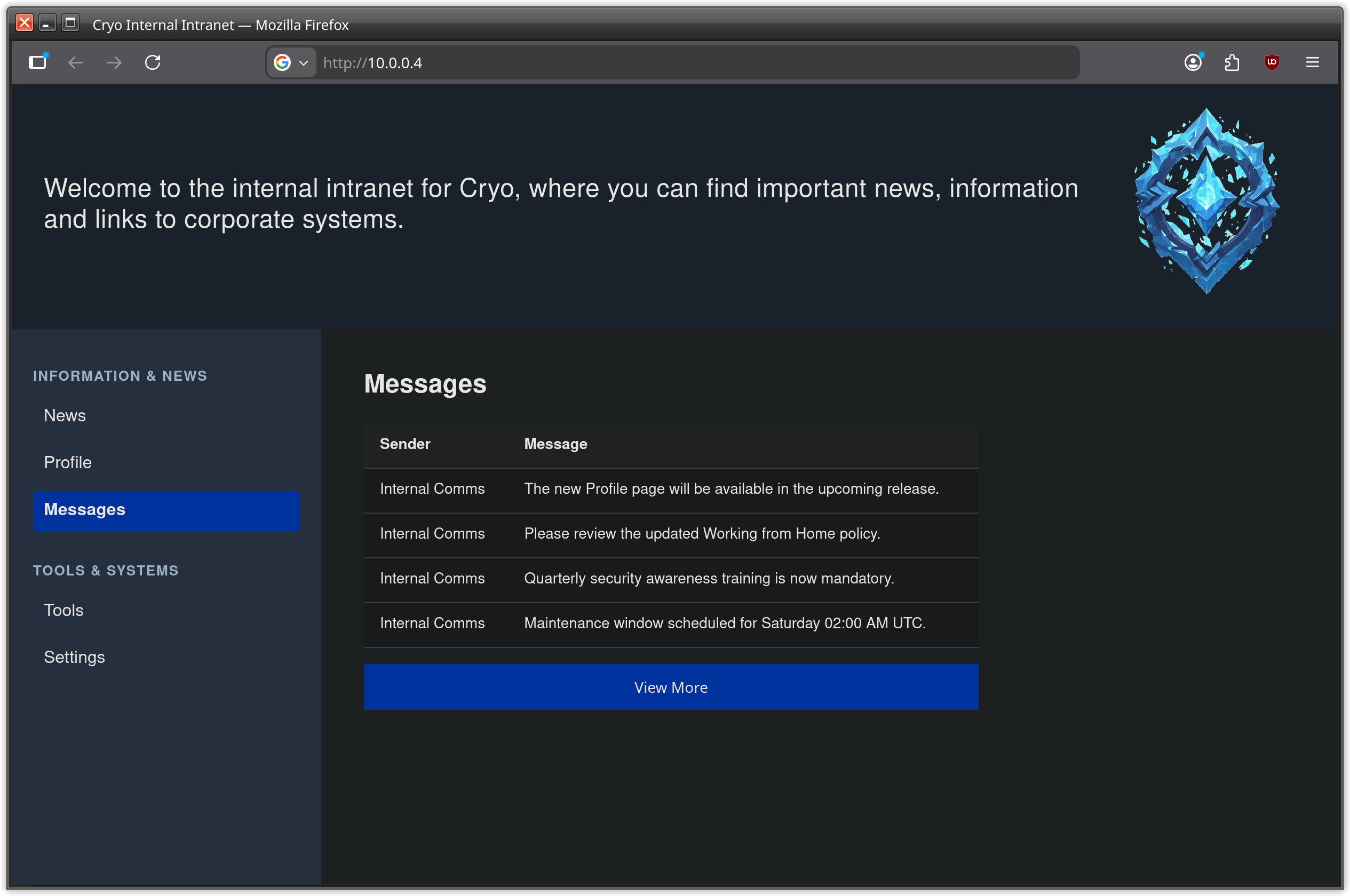Click the uBlock Origin shield icon
Viewport: 1350px width, 896px height.
pos(1272,62)
